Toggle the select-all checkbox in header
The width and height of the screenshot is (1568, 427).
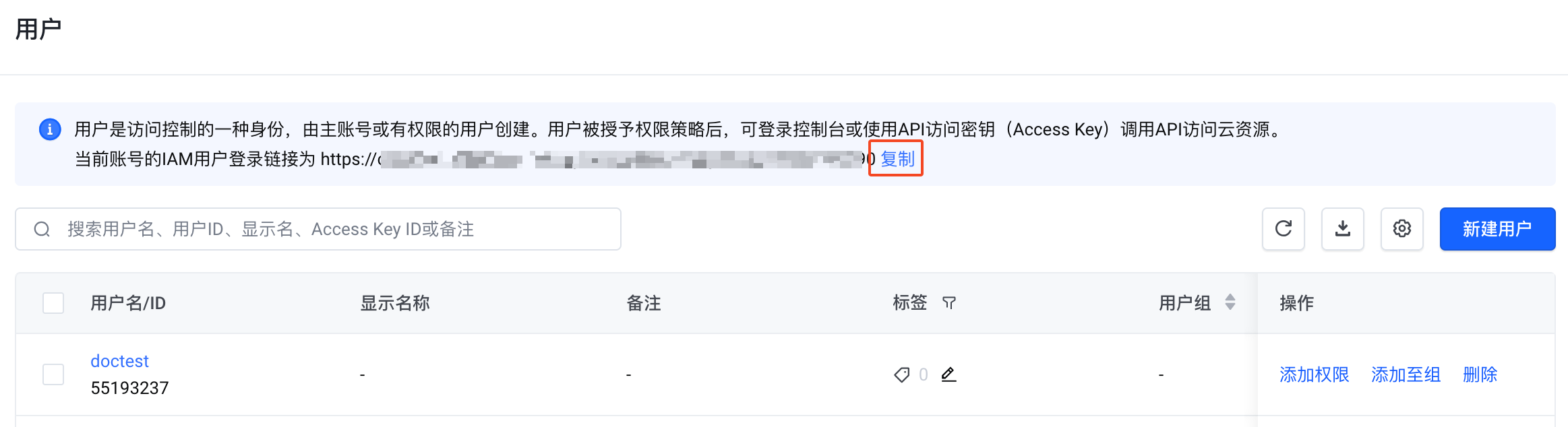(x=53, y=303)
